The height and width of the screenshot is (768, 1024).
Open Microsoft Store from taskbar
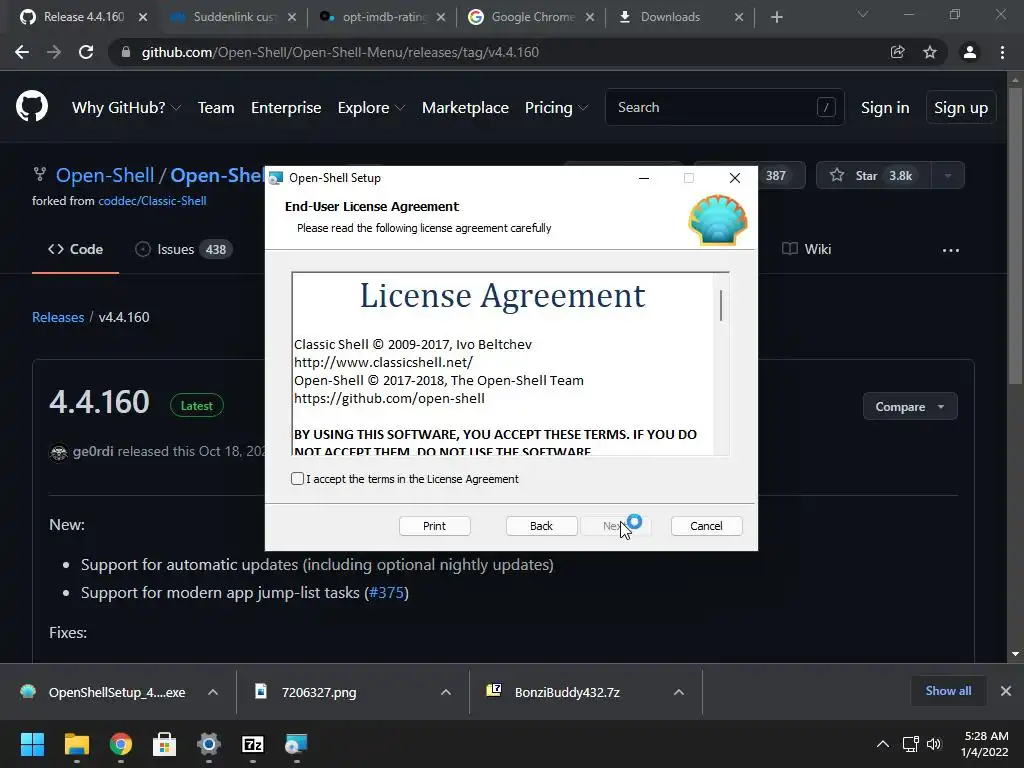[x=165, y=744]
